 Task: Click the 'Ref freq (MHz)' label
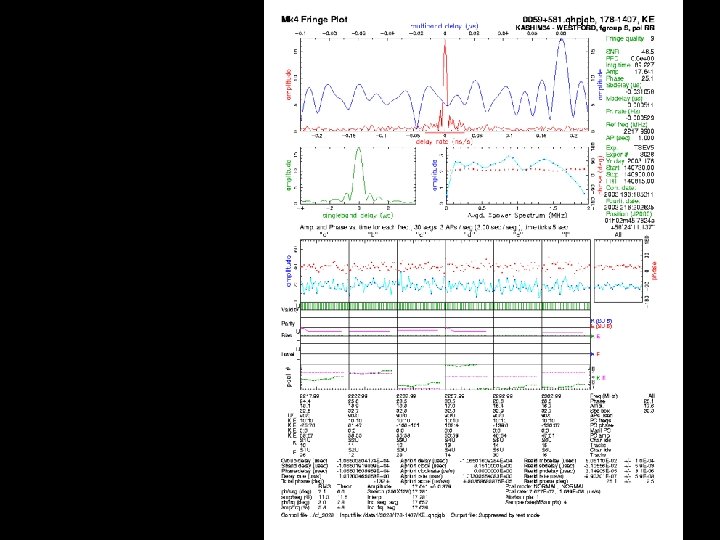[x=626, y=124]
